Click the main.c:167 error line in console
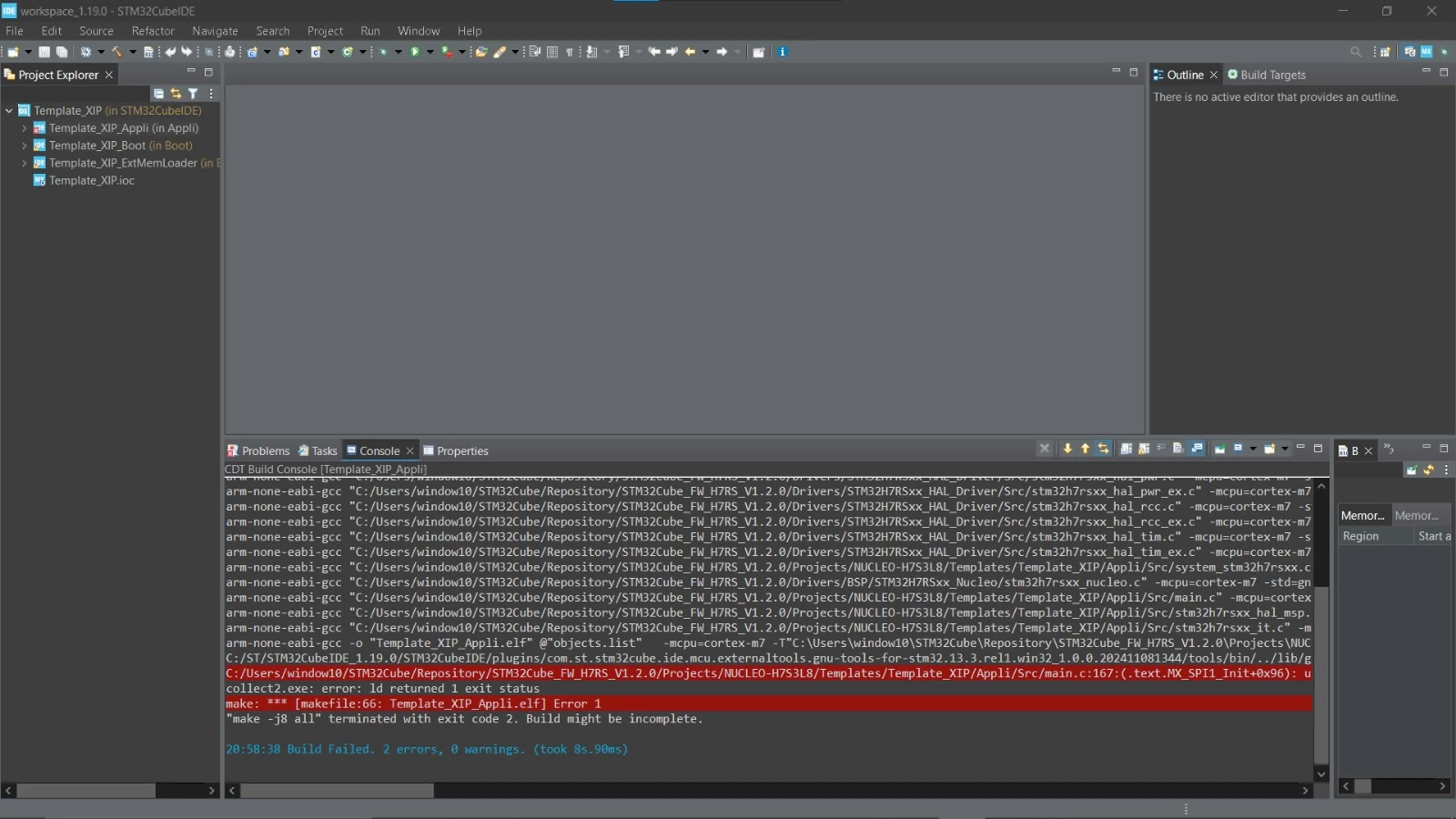 (769, 673)
